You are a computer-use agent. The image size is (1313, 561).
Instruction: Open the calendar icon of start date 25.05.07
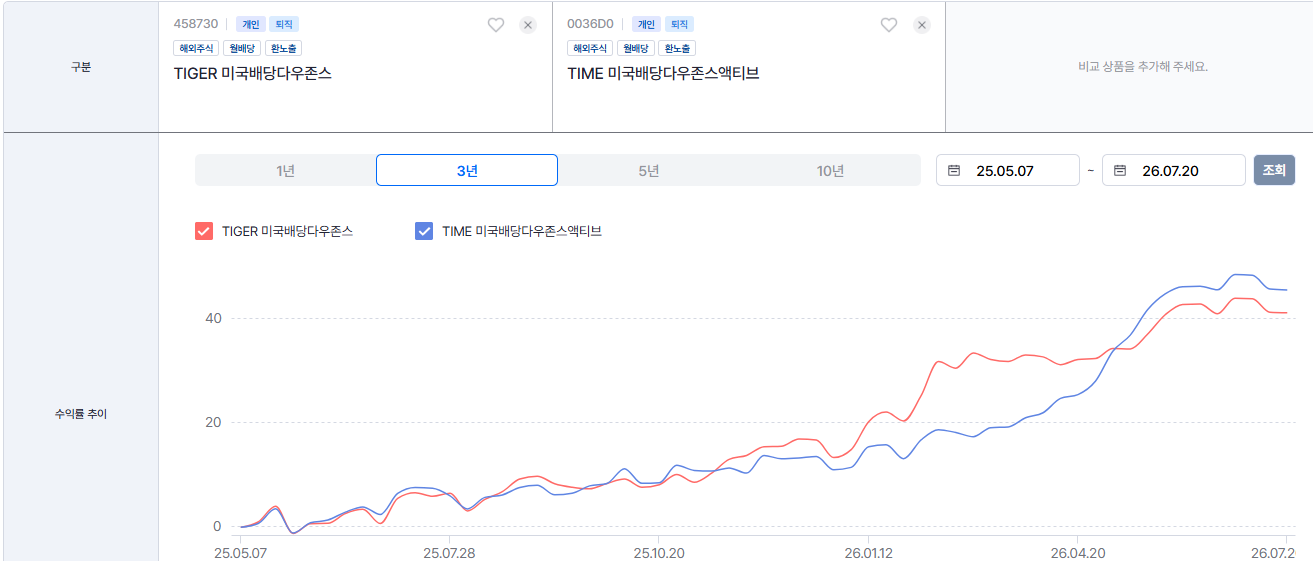954,171
